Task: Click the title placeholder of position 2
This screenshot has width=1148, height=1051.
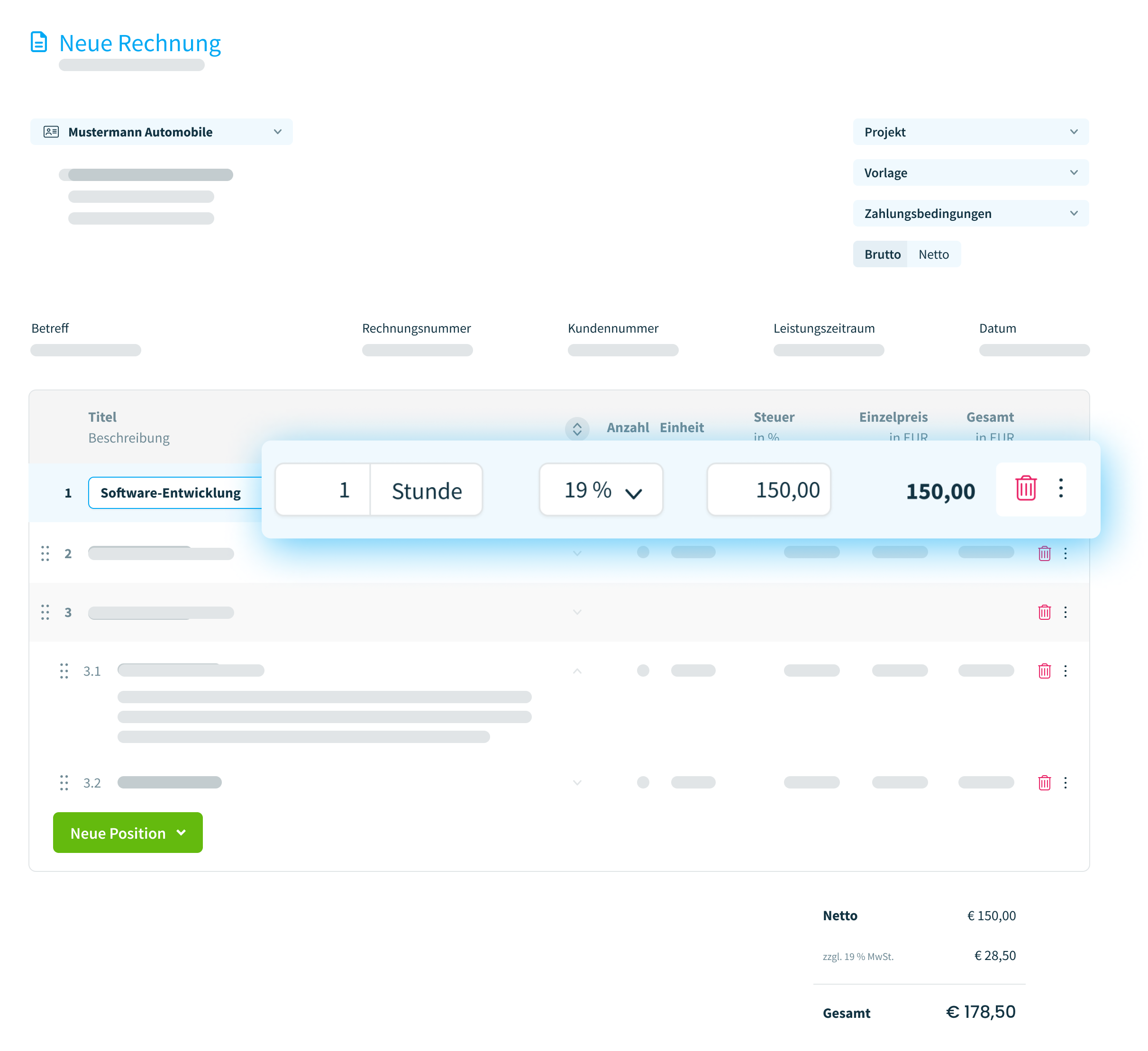Action: coord(161,553)
